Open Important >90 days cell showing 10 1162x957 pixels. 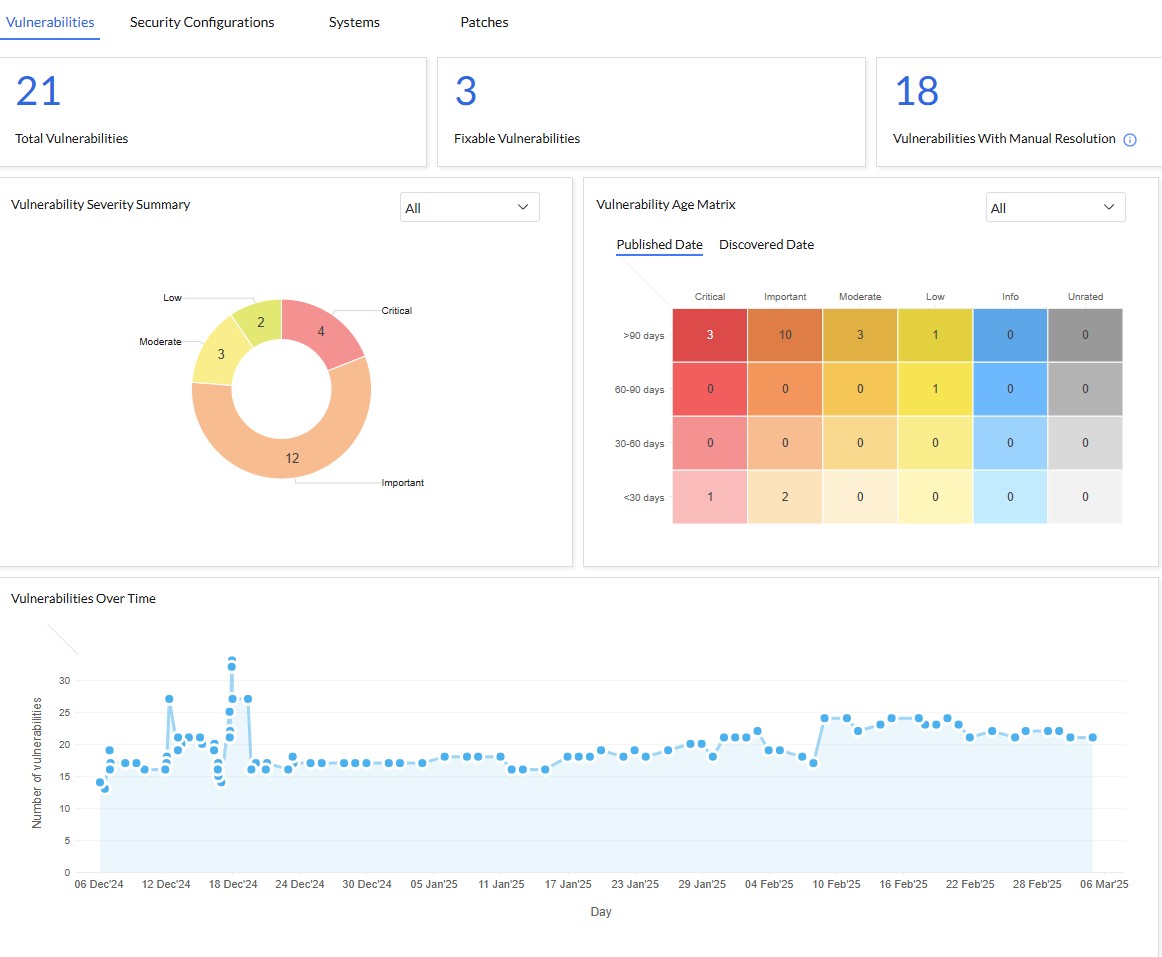[x=785, y=335]
